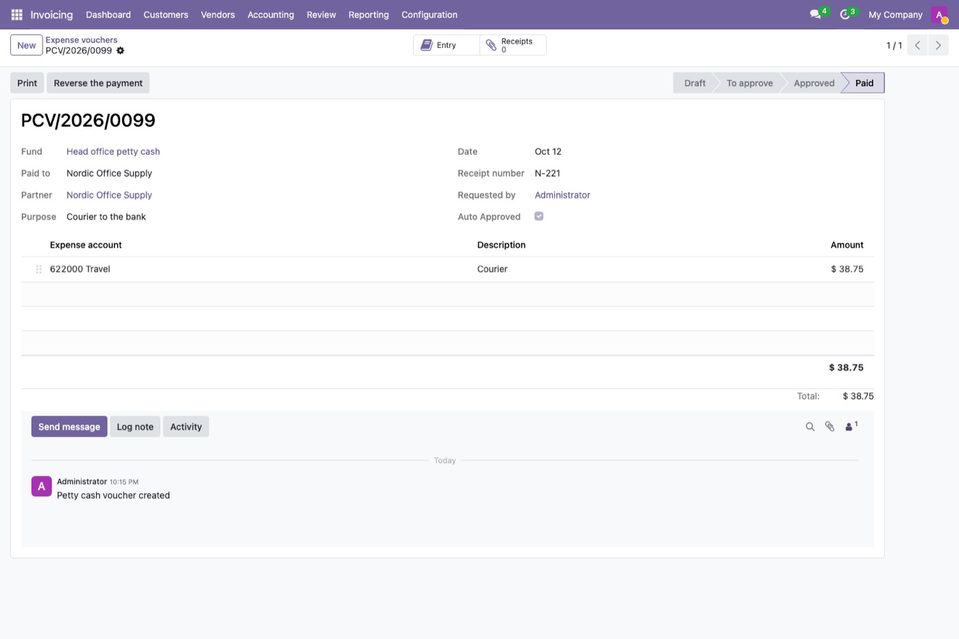Click the New button

point(26,45)
